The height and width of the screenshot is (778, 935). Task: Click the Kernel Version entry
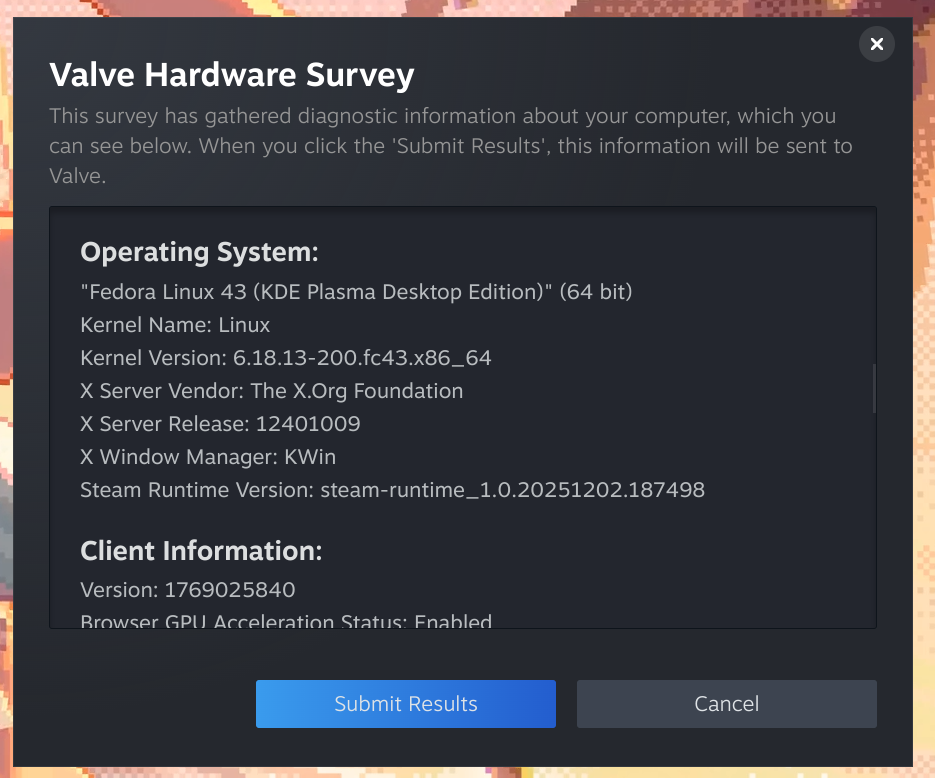tap(285, 358)
